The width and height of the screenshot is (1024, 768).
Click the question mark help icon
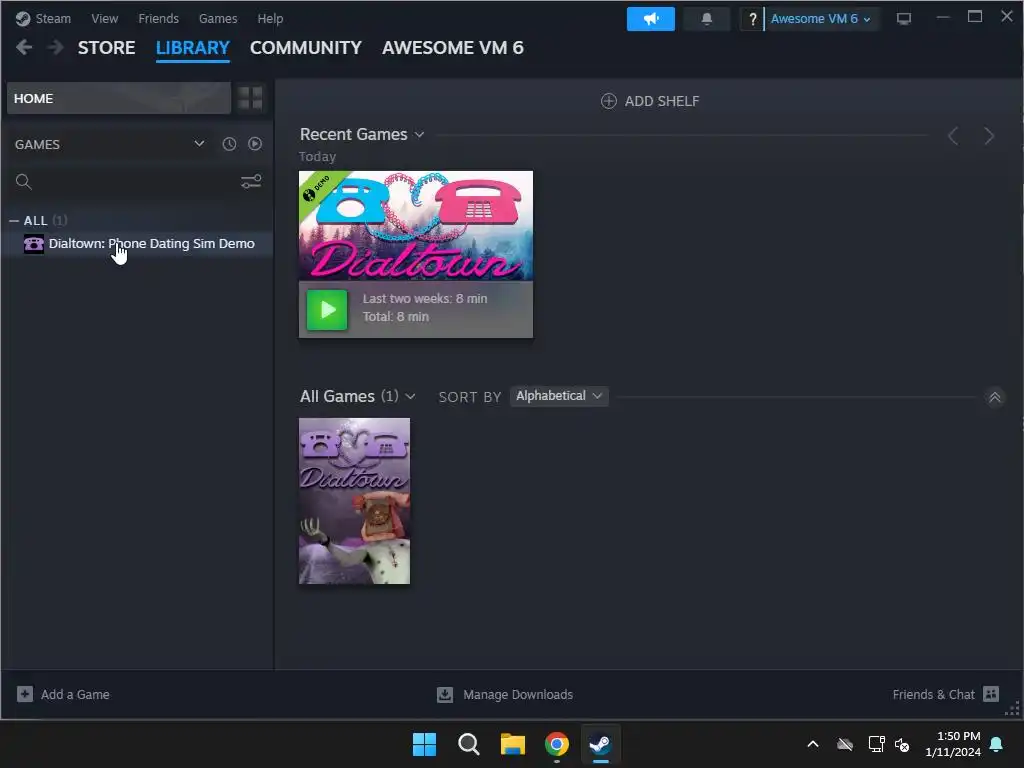click(x=752, y=19)
